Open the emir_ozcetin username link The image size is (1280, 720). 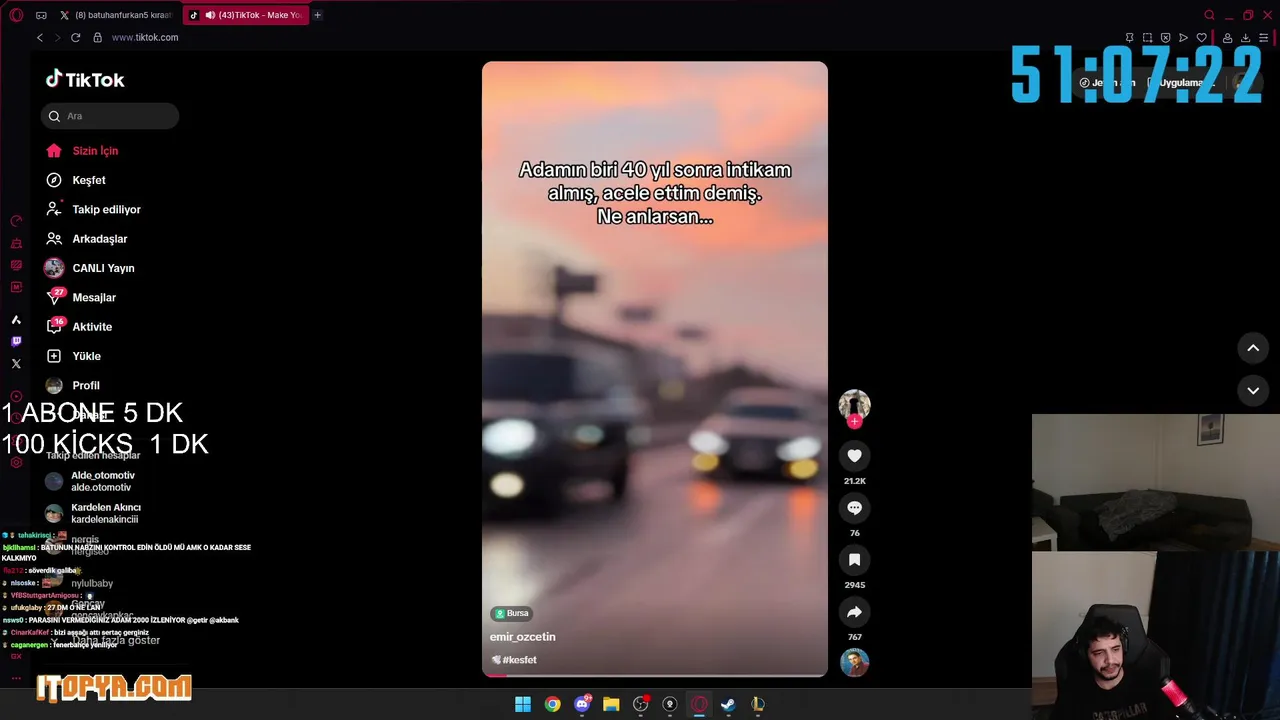click(x=522, y=637)
